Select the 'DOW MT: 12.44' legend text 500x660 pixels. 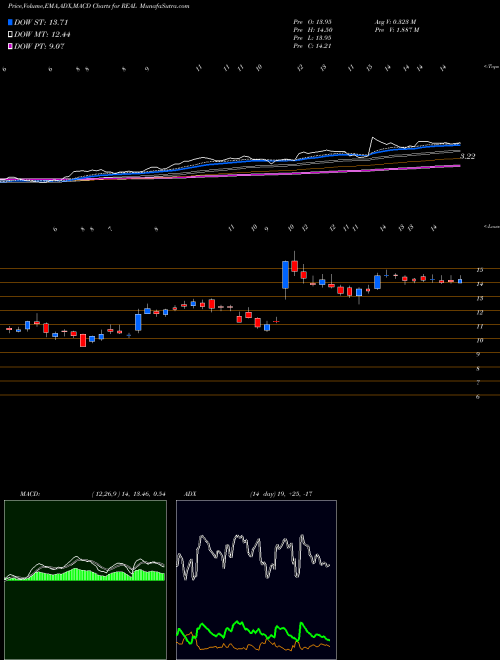click(42, 35)
